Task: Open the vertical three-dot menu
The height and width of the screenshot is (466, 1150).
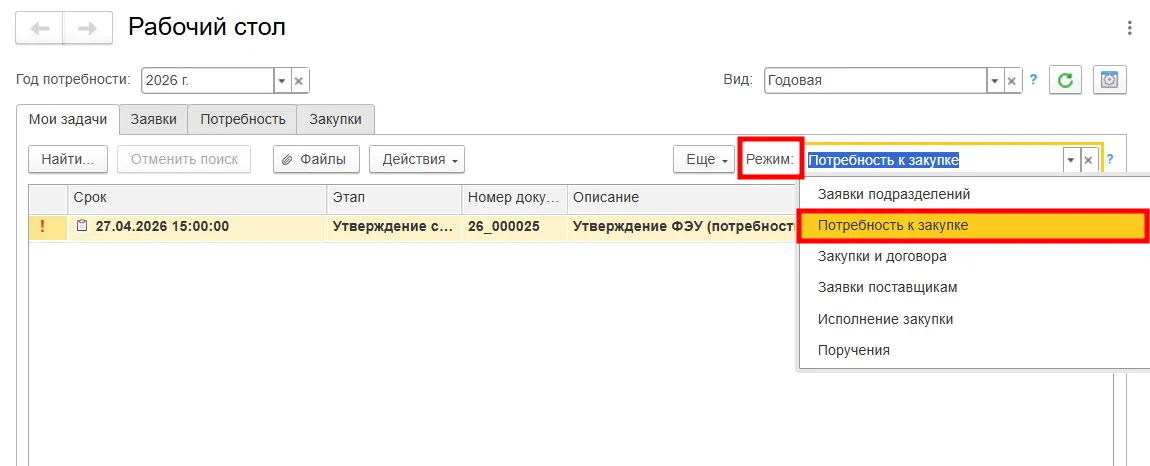Action: 1130,29
